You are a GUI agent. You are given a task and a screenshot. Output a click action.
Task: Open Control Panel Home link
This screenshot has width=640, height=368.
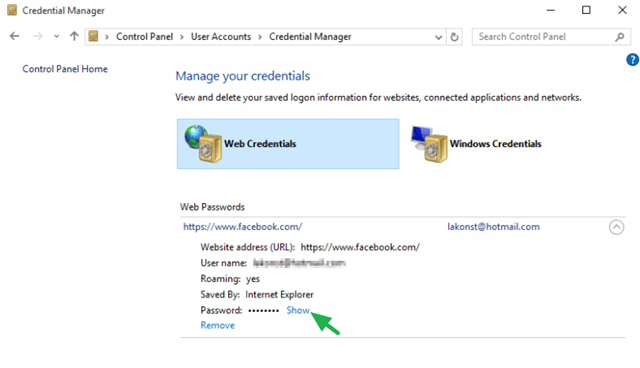[65, 69]
